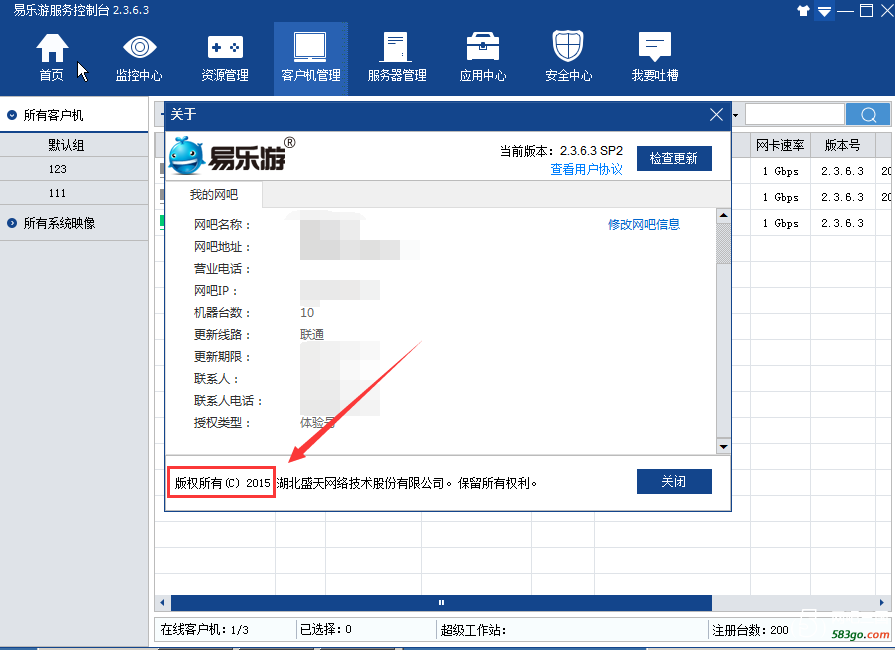Viewport: 895px width, 650px height.
Task: Click the 网吧IP label
Action: 215,291
